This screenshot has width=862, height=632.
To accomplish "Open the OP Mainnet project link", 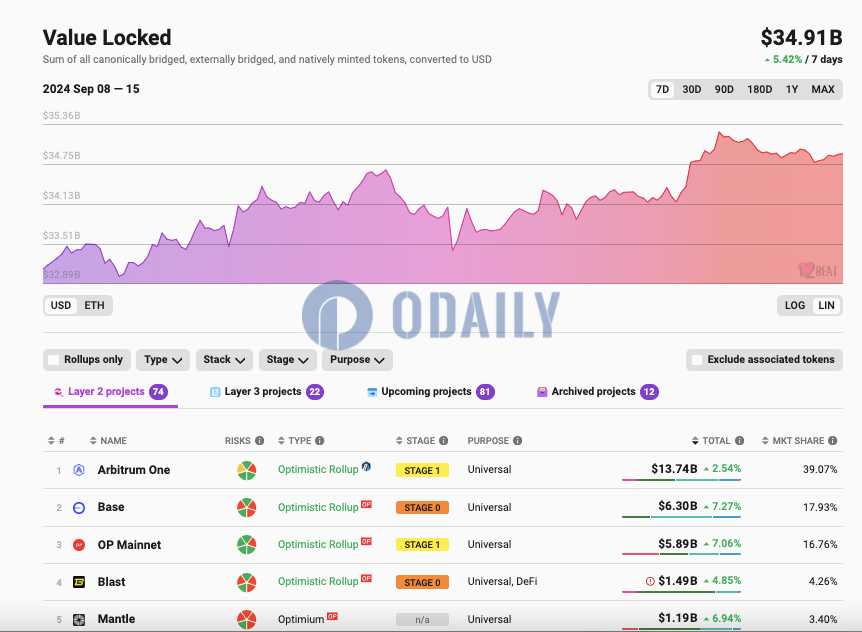I will [129, 545].
